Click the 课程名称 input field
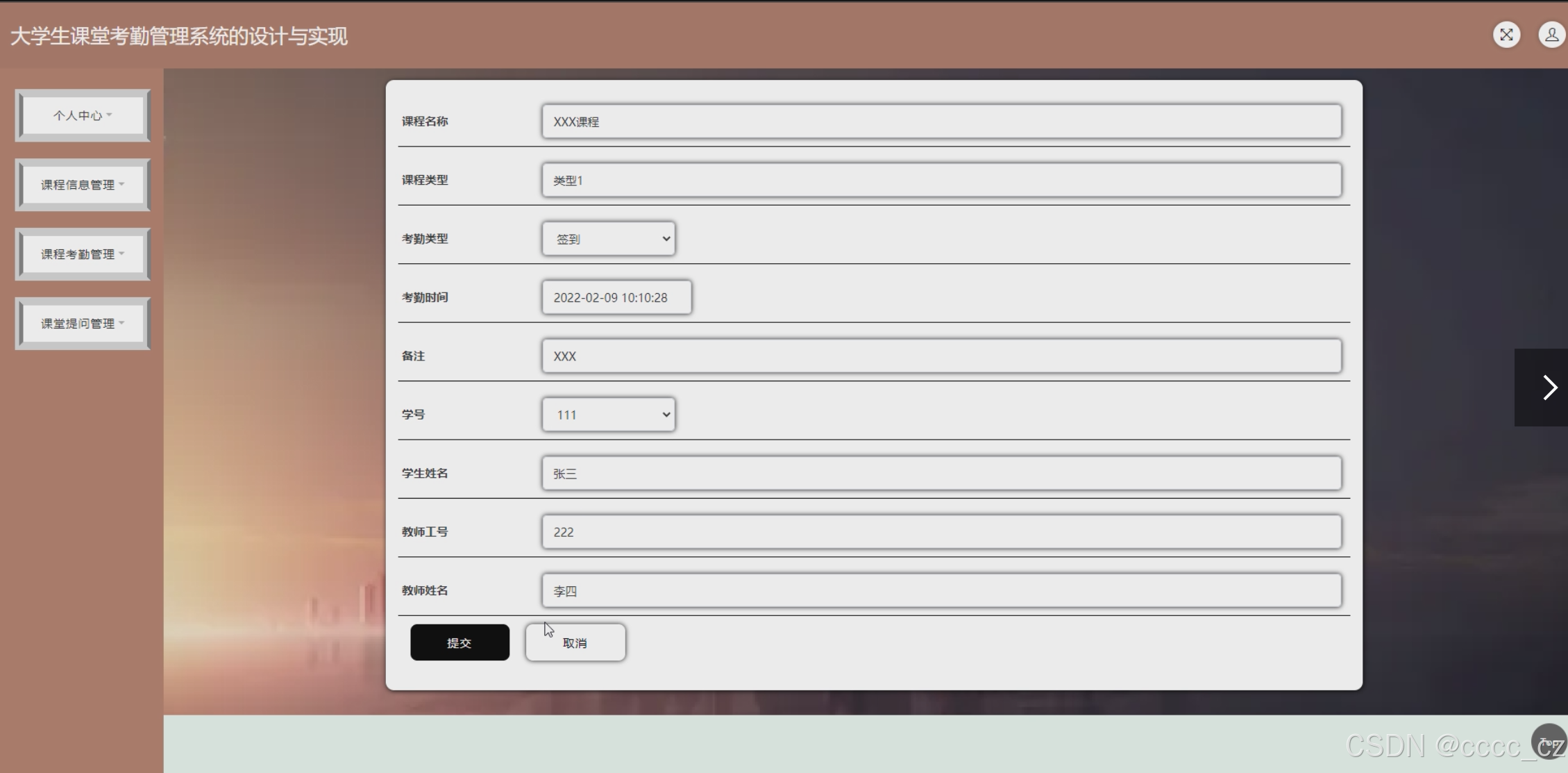Screen dimensions: 1568x773 click(x=941, y=122)
